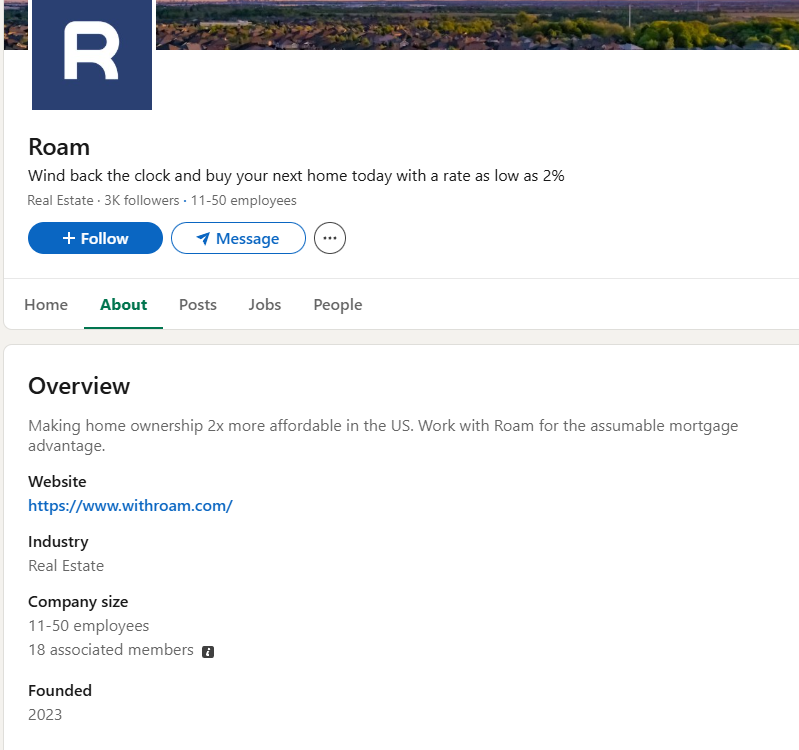799x750 pixels.
Task: Send a message to Roam
Action: (x=238, y=238)
